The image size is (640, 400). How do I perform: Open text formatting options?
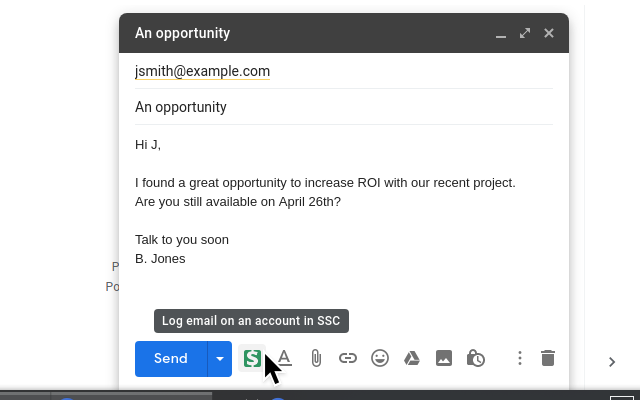tap(284, 358)
